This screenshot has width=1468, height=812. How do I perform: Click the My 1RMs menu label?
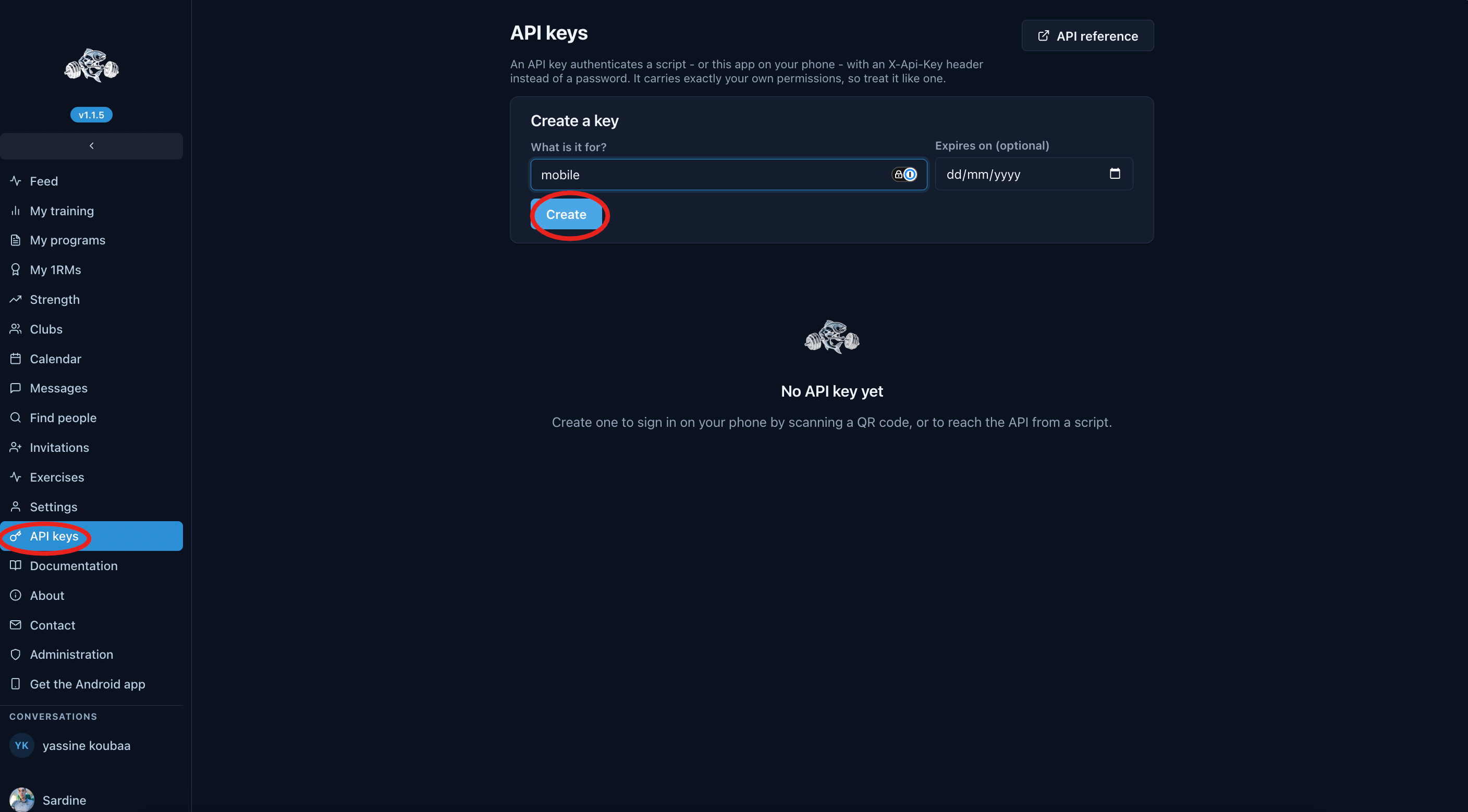coord(55,269)
